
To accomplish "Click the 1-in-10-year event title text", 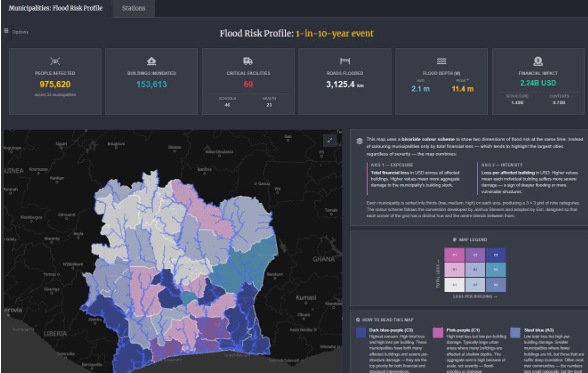I will point(334,34).
